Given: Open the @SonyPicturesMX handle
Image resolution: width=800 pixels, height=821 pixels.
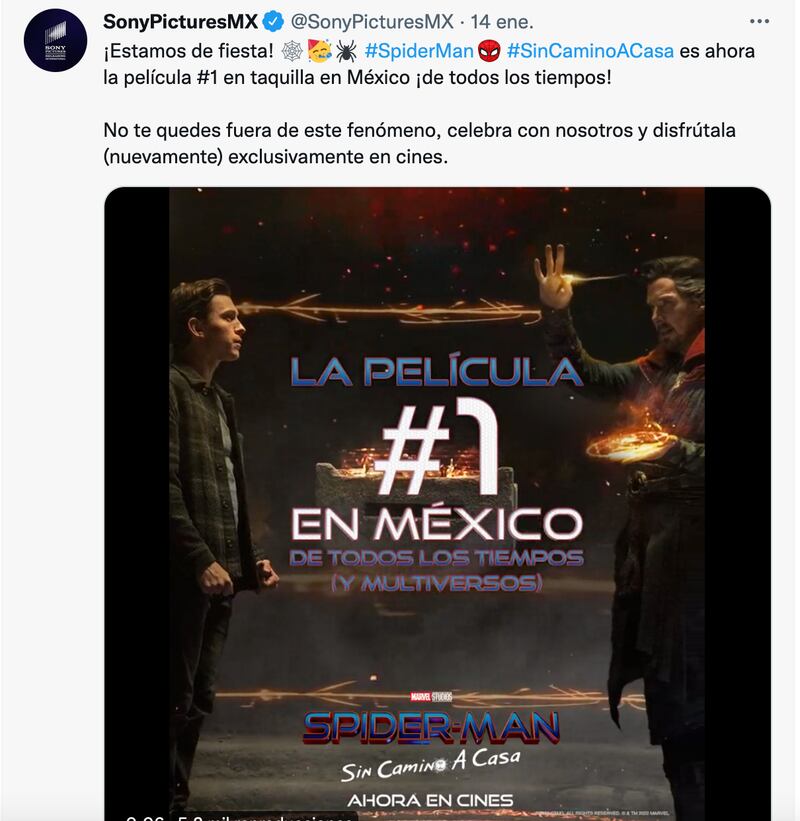Looking at the screenshot, I should coord(372,22).
